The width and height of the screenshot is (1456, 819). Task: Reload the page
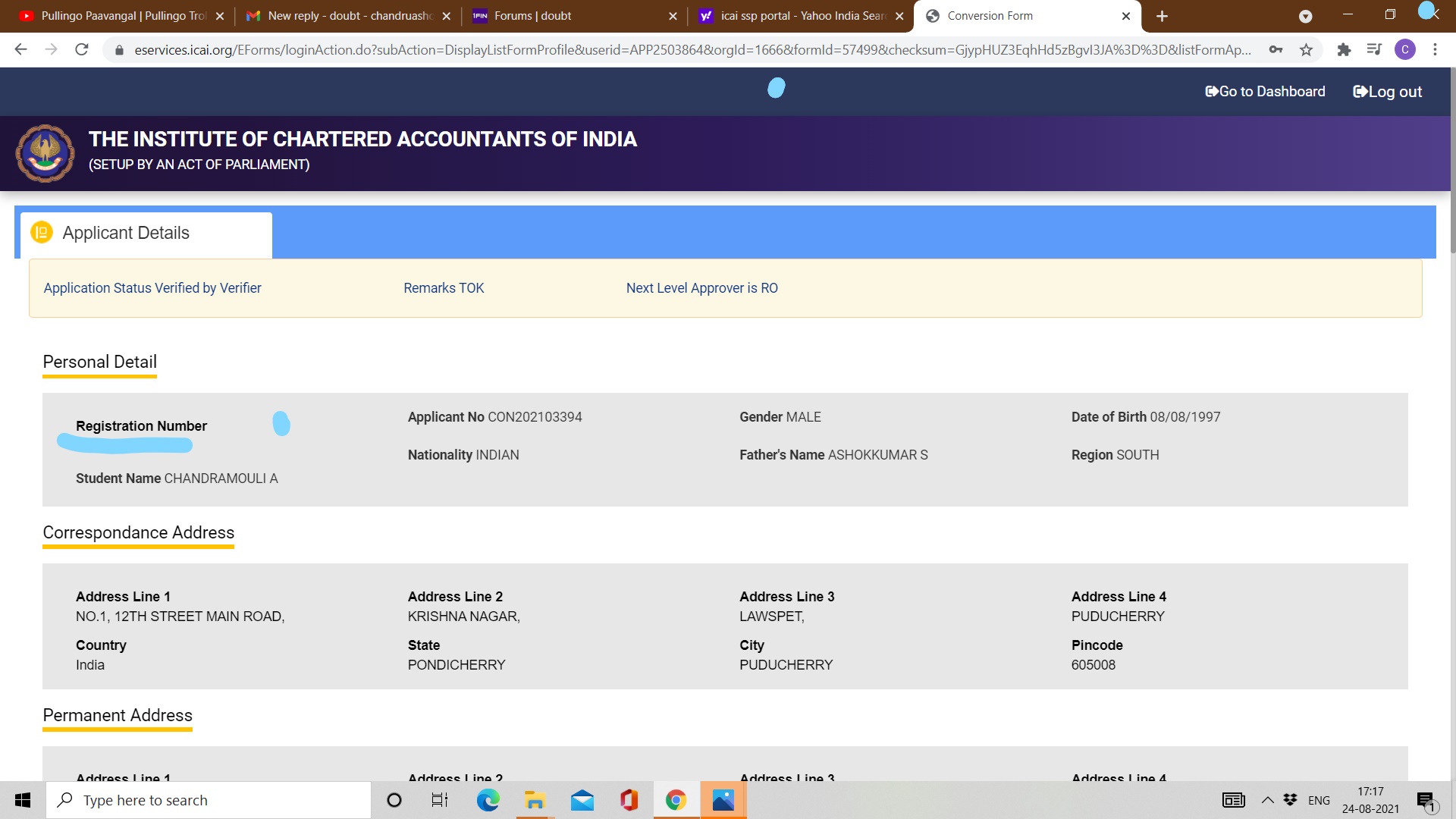click(x=82, y=50)
